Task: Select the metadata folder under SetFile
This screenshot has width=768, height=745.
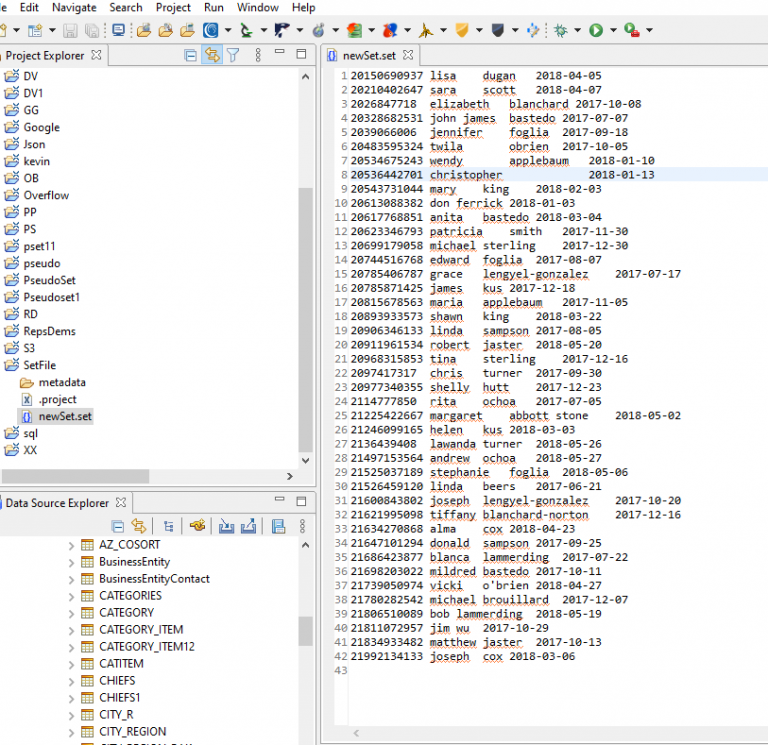Action: (x=62, y=382)
